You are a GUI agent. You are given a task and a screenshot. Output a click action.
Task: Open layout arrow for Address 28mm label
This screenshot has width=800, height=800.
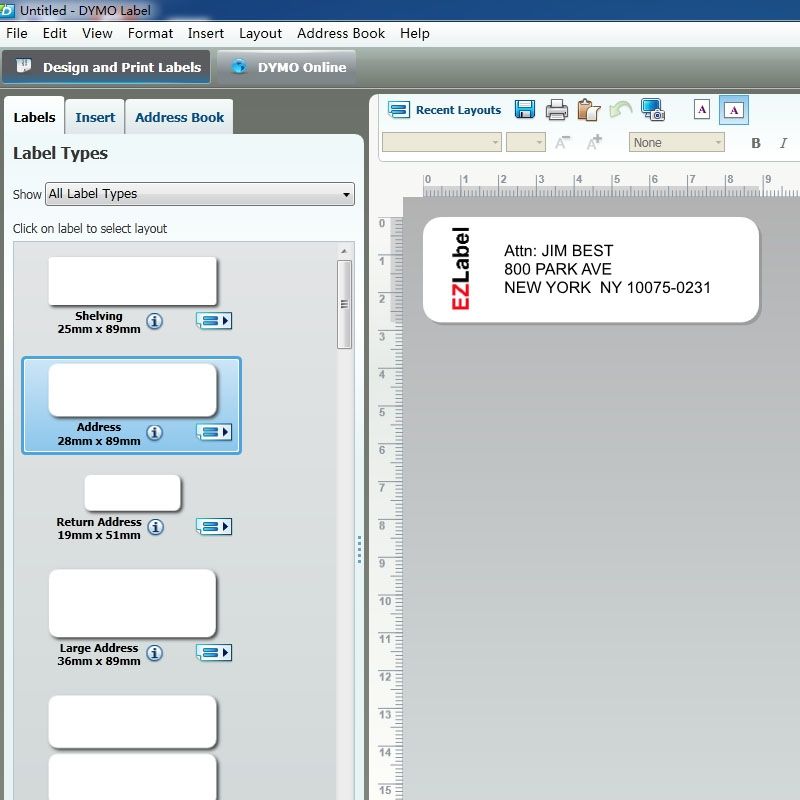tap(214, 432)
